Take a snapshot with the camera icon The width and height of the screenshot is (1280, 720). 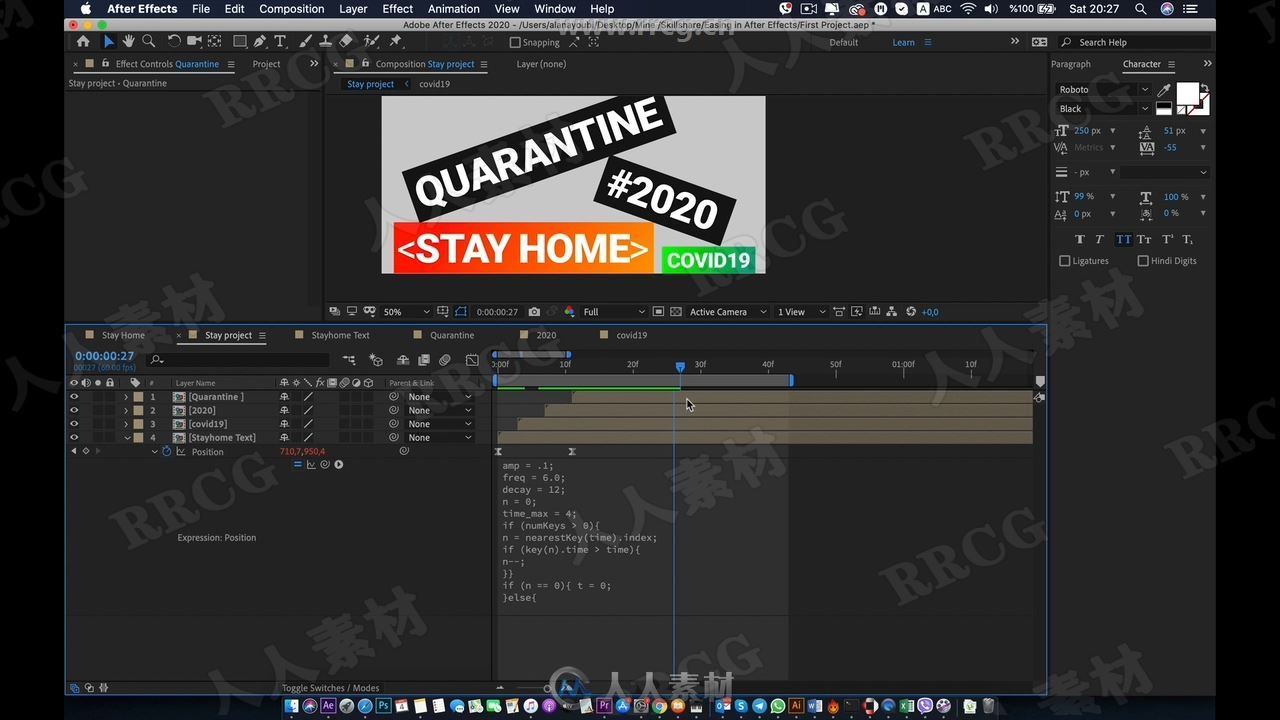point(534,312)
